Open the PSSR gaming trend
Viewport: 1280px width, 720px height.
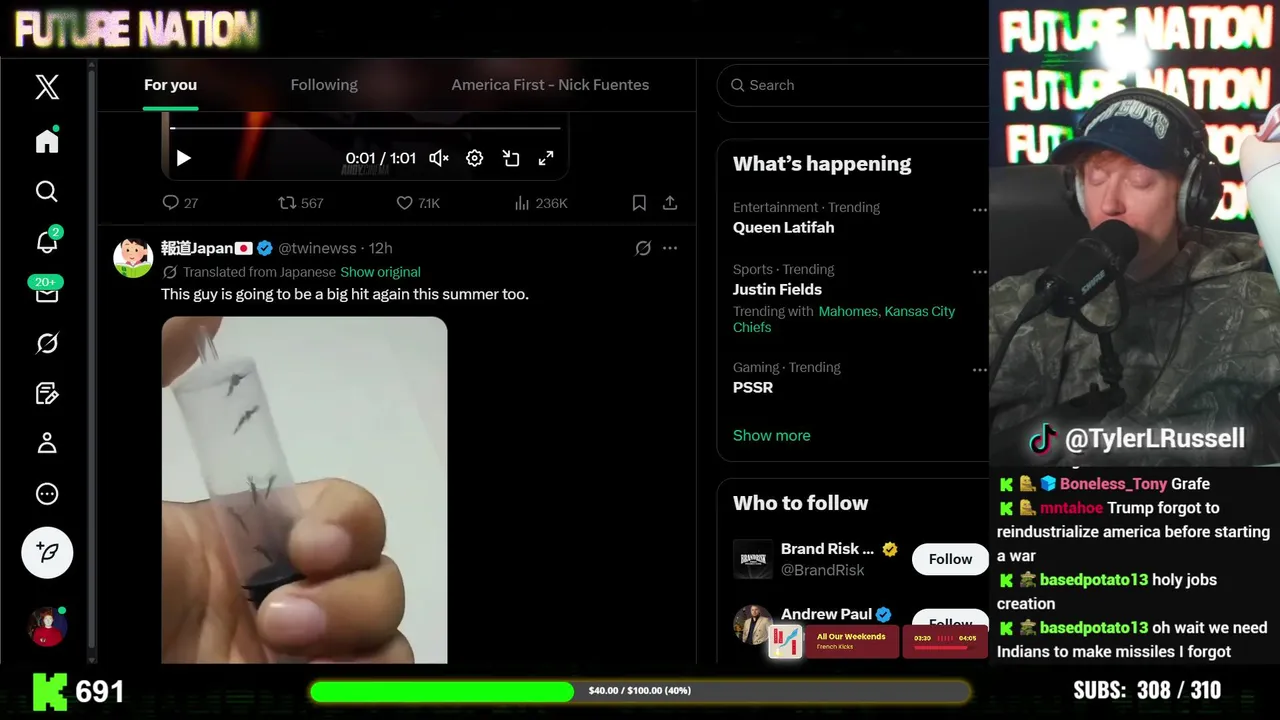pyautogui.click(x=753, y=387)
